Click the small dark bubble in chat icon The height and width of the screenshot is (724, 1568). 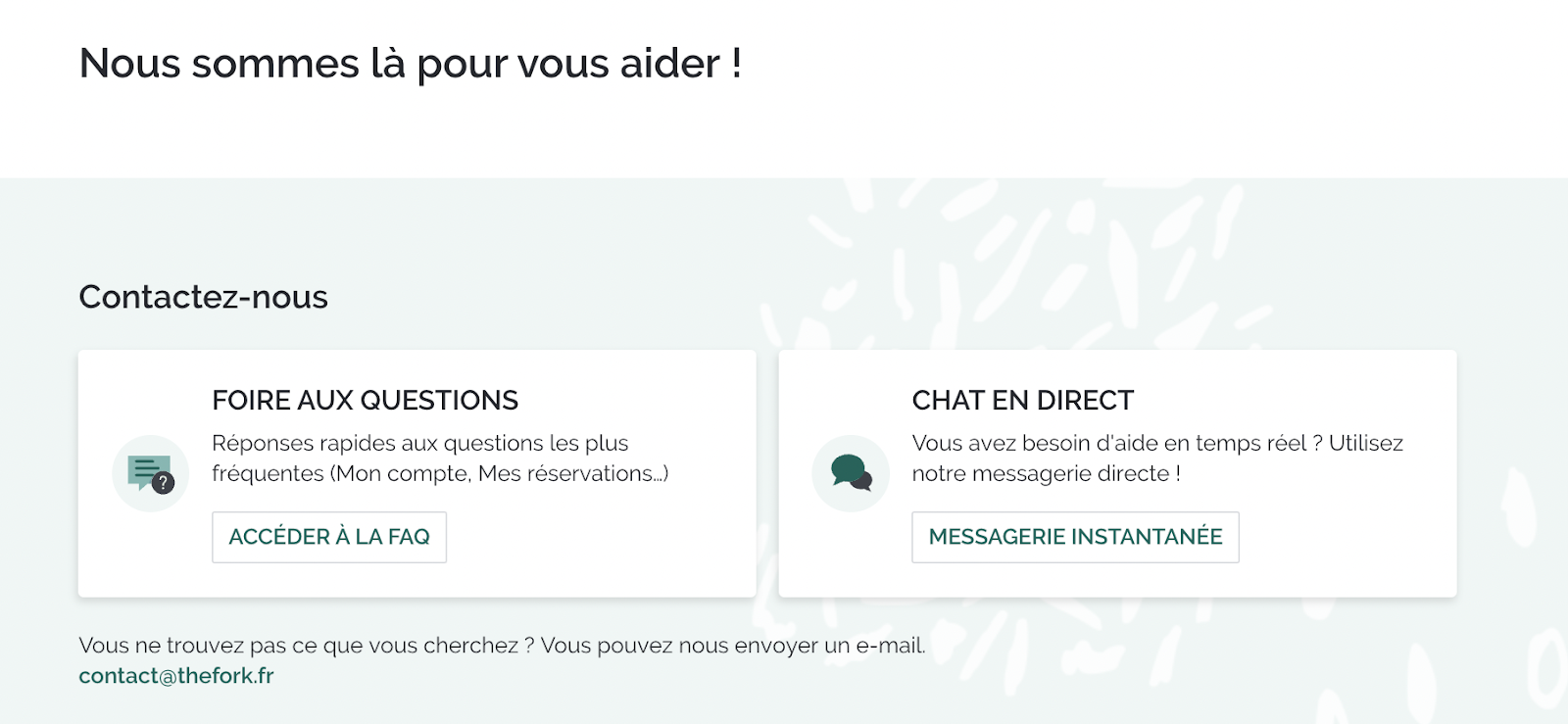click(x=862, y=481)
